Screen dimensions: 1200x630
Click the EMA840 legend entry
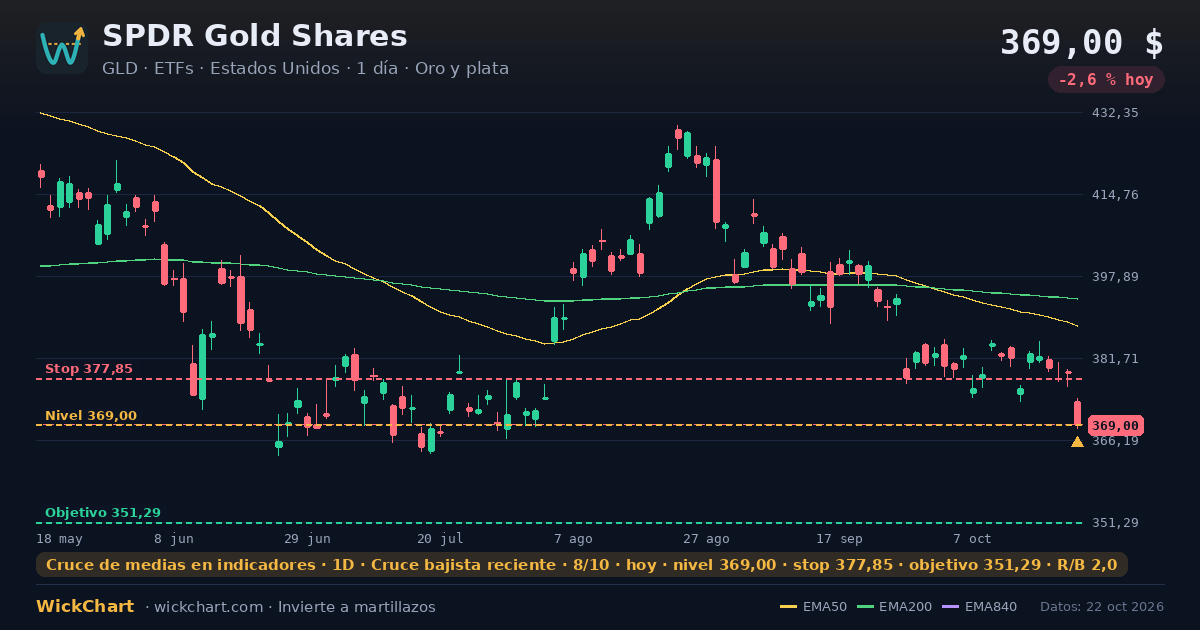coord(979,607)
